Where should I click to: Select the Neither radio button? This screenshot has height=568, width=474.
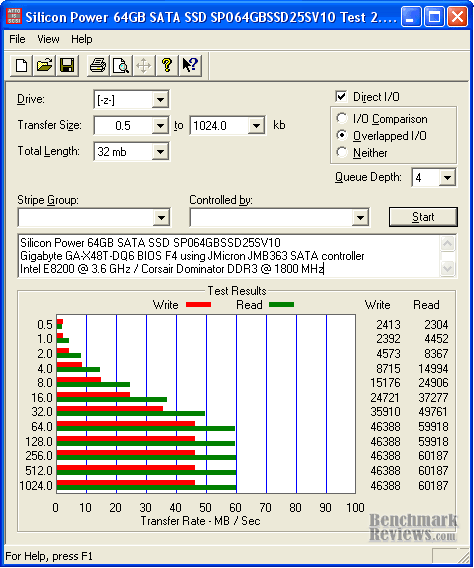click(x=341, y=152)
